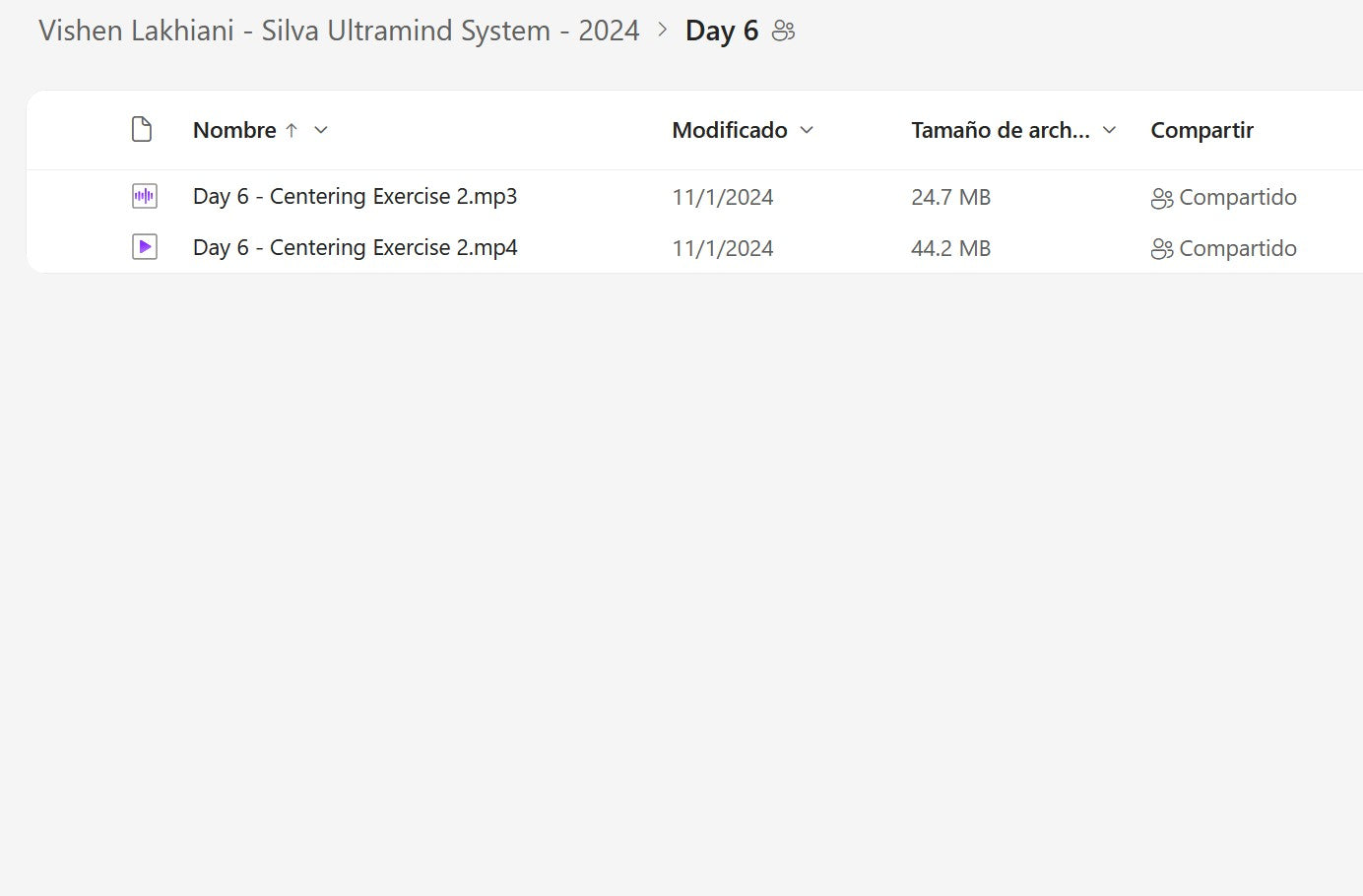Click the Day 6 current folder title
1363x896 pixels.
[722, 31]
